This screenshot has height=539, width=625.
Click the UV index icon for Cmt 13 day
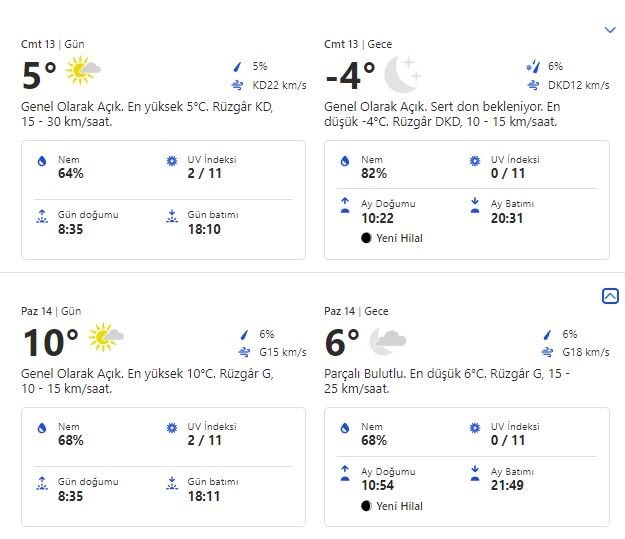click(171, 160)
